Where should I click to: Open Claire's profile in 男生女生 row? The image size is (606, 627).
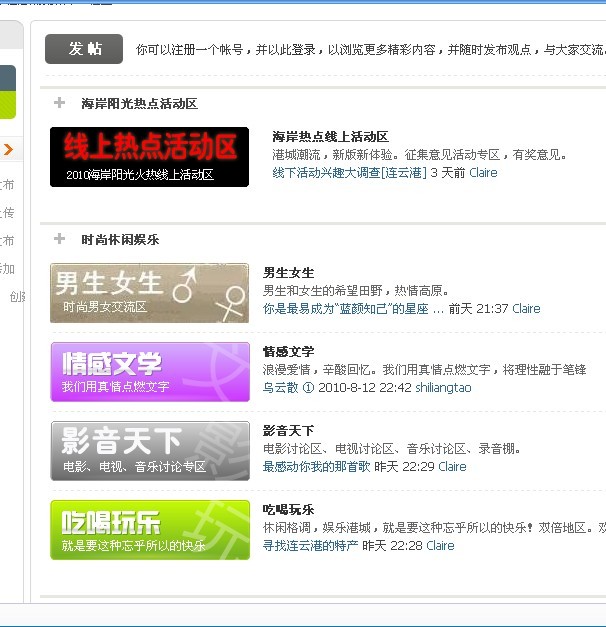[526, 309]
